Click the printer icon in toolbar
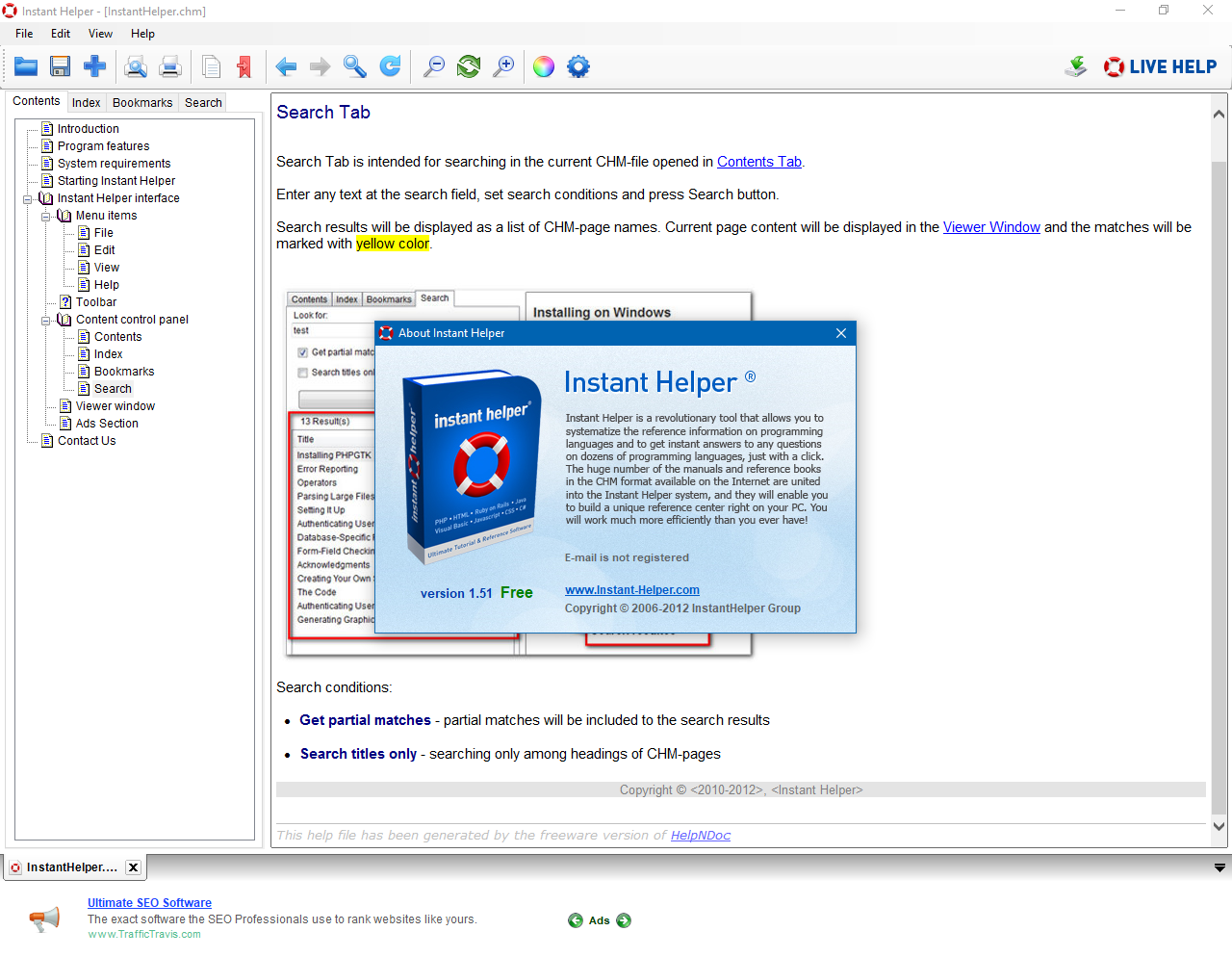Screen dimensions: 1232x957 [170, 66]
